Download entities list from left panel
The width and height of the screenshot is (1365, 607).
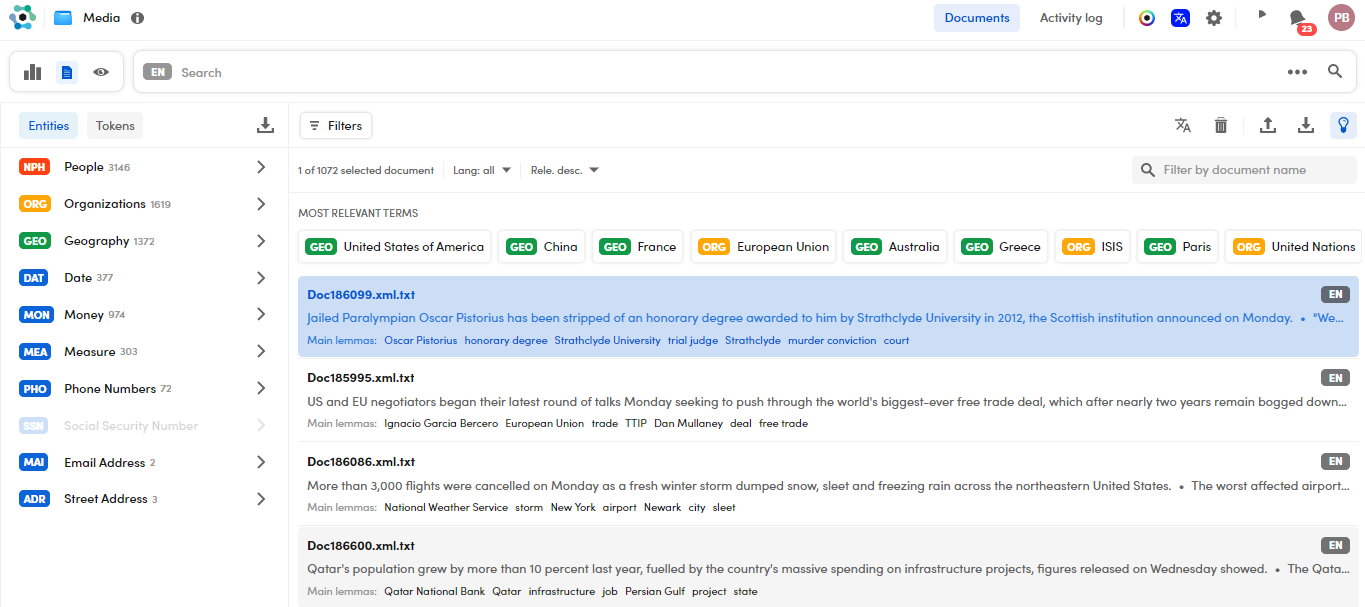(x=265, y=125)
